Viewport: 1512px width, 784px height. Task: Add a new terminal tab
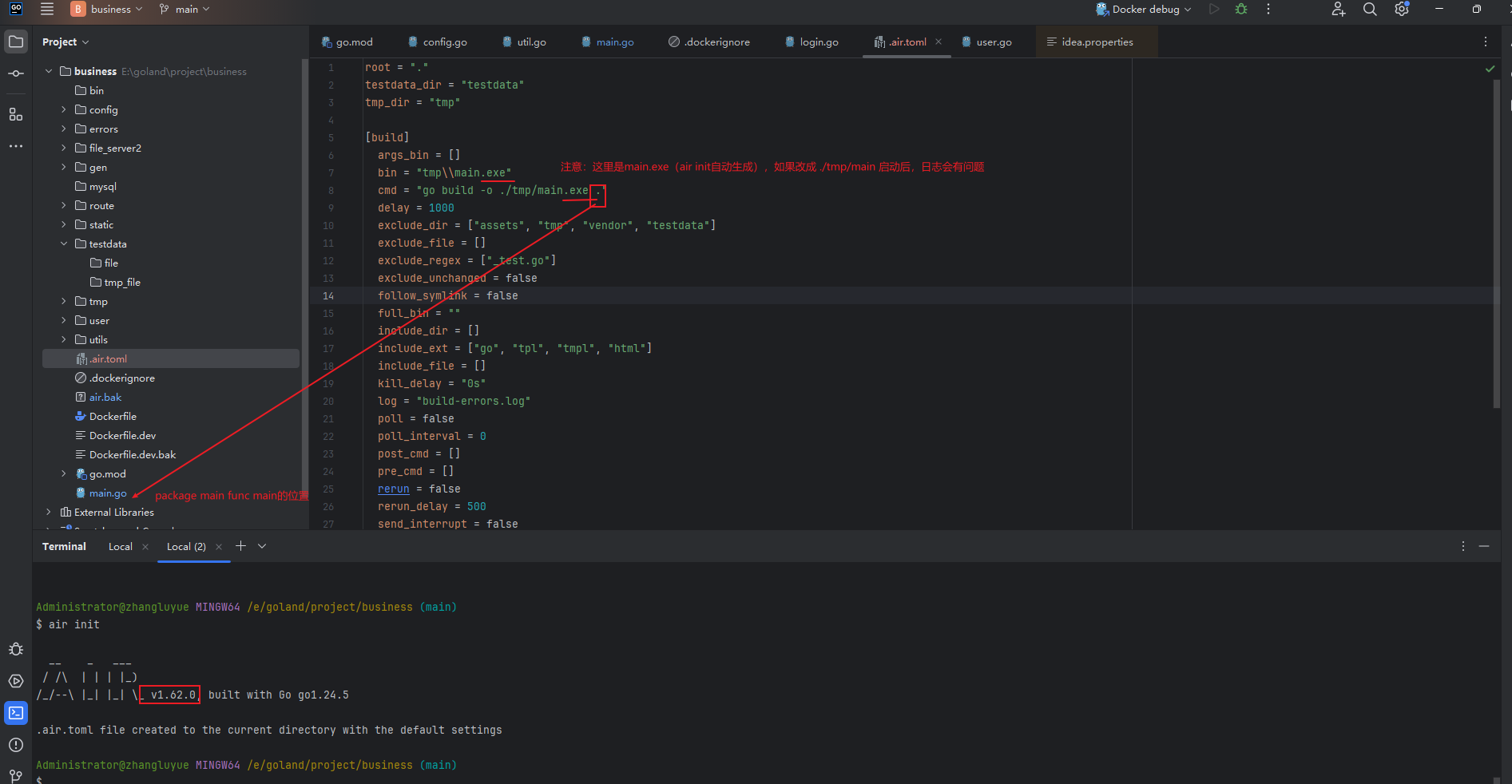240,546
